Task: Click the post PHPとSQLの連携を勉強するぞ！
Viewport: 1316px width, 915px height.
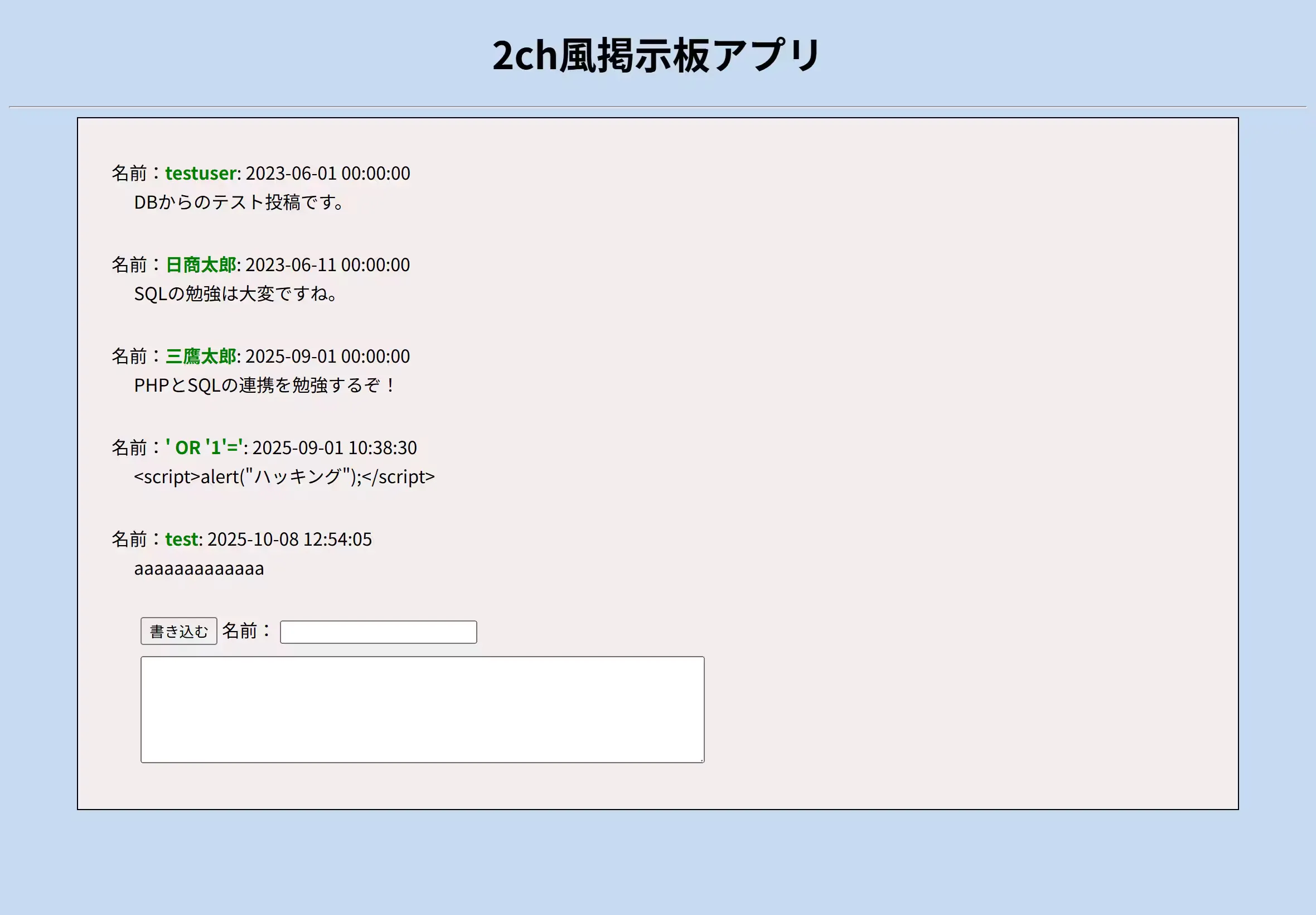Action: click(x=264, y=386)
